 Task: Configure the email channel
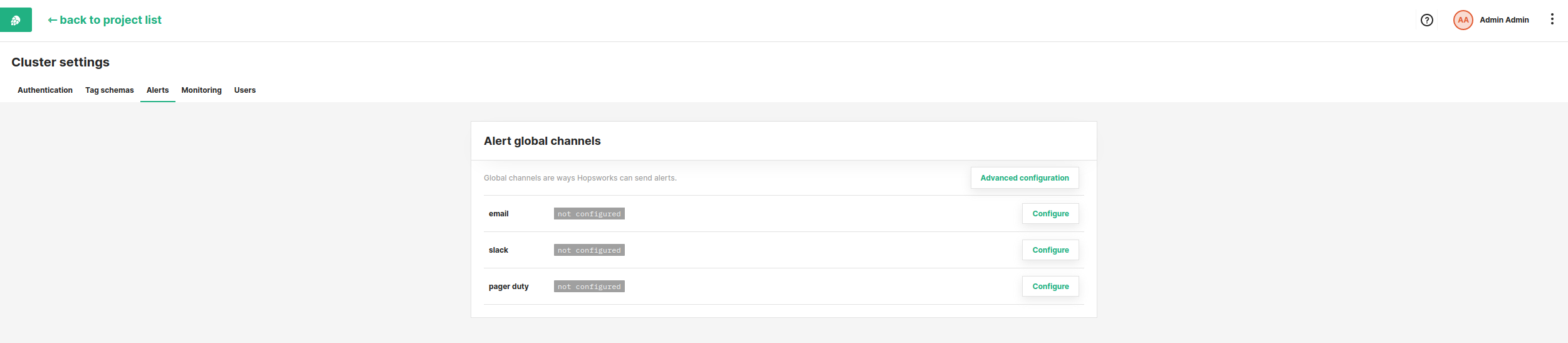coord(1050,214)
